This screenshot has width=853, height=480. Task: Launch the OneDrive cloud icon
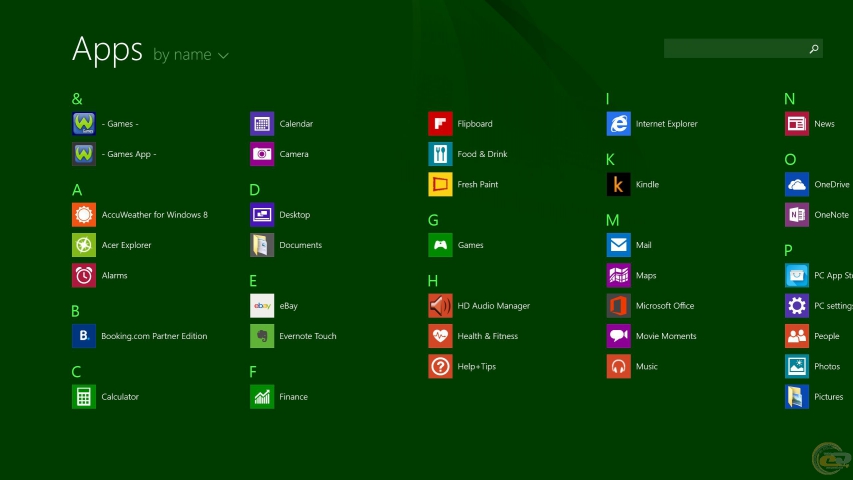[797, 184]
